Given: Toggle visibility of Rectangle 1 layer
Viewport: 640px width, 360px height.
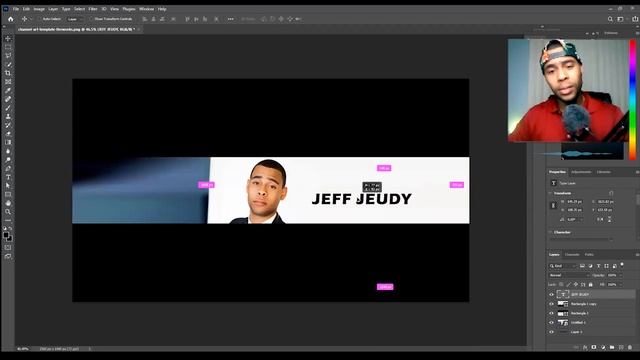Looking at the screenshot, I should [x=551, y=313].
